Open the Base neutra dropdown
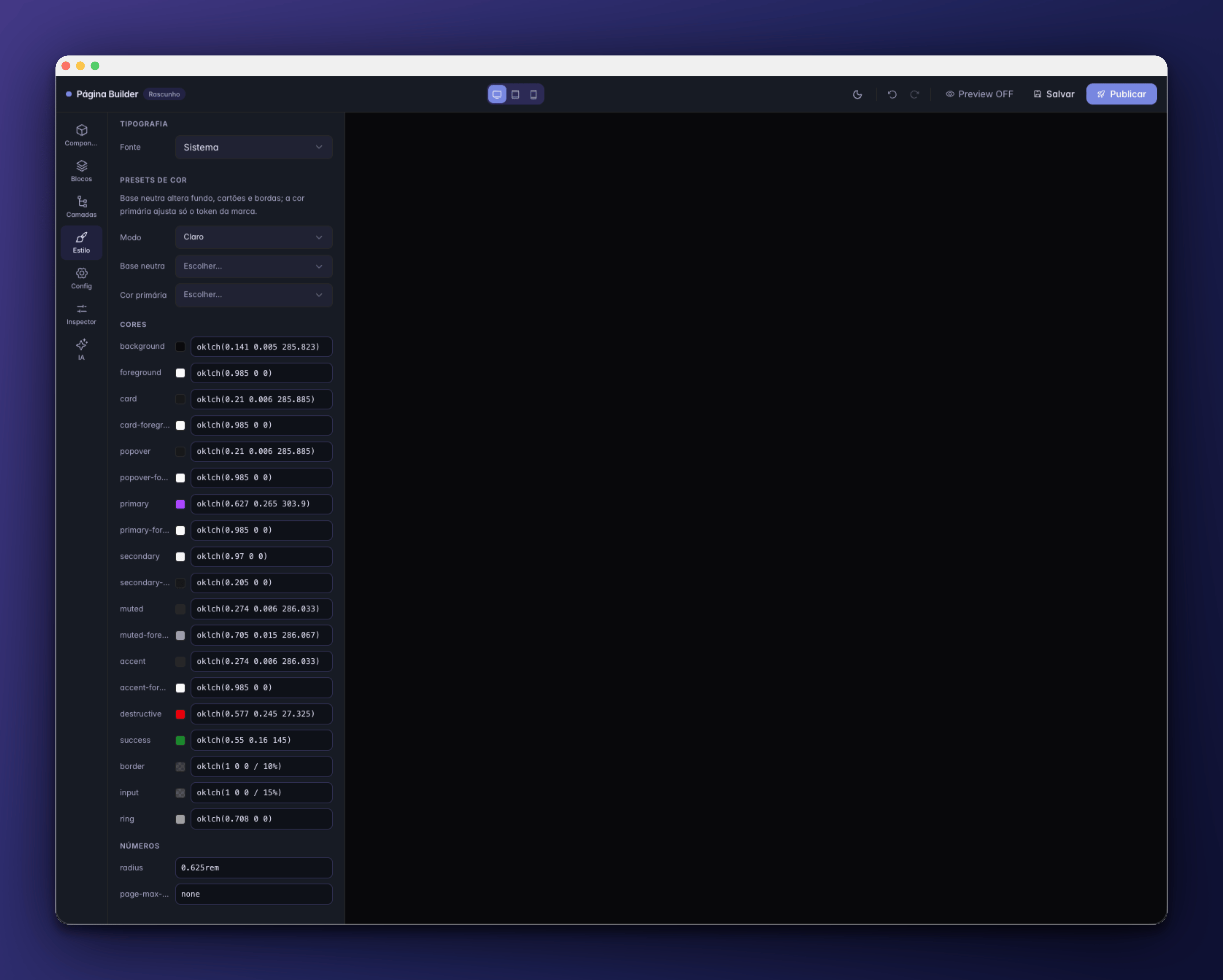 253,266
